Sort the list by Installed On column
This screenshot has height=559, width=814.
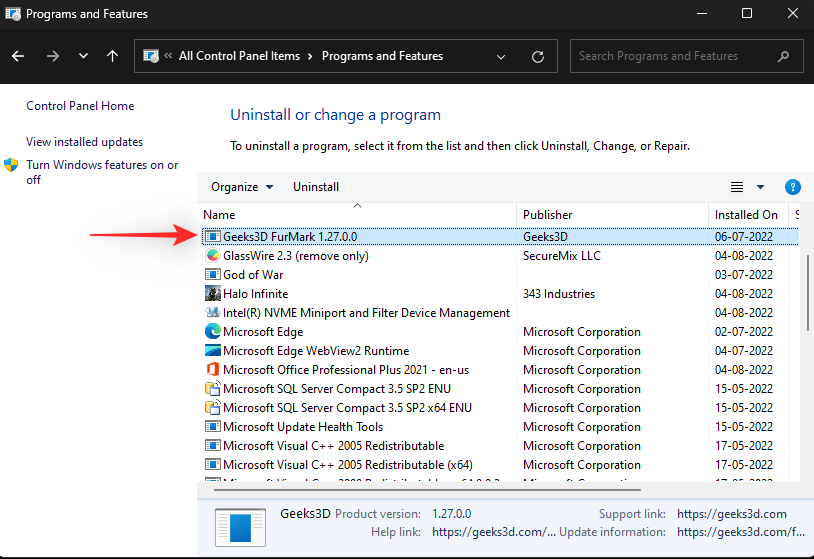[746, 215]
